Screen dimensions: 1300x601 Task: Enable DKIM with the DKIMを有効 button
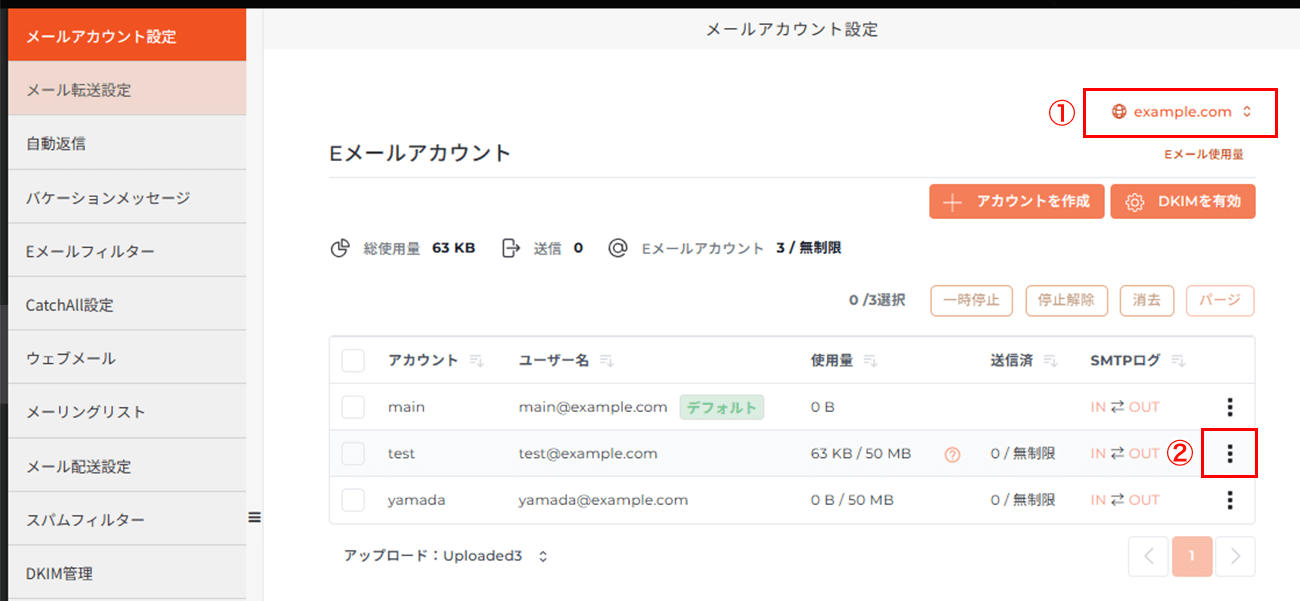pyautogui.click(x=1183, y=201)
